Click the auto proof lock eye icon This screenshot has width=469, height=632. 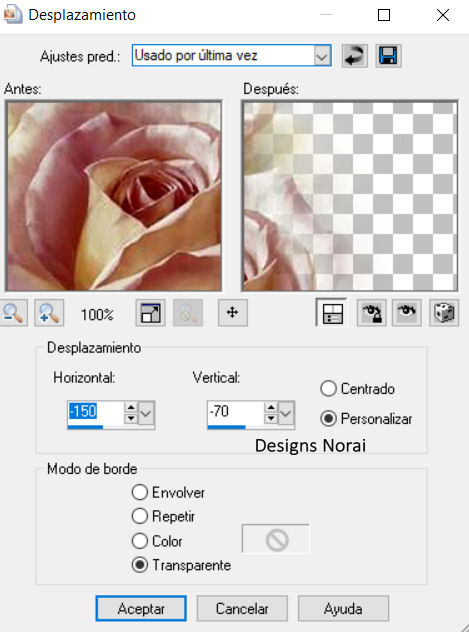[371, 313]
